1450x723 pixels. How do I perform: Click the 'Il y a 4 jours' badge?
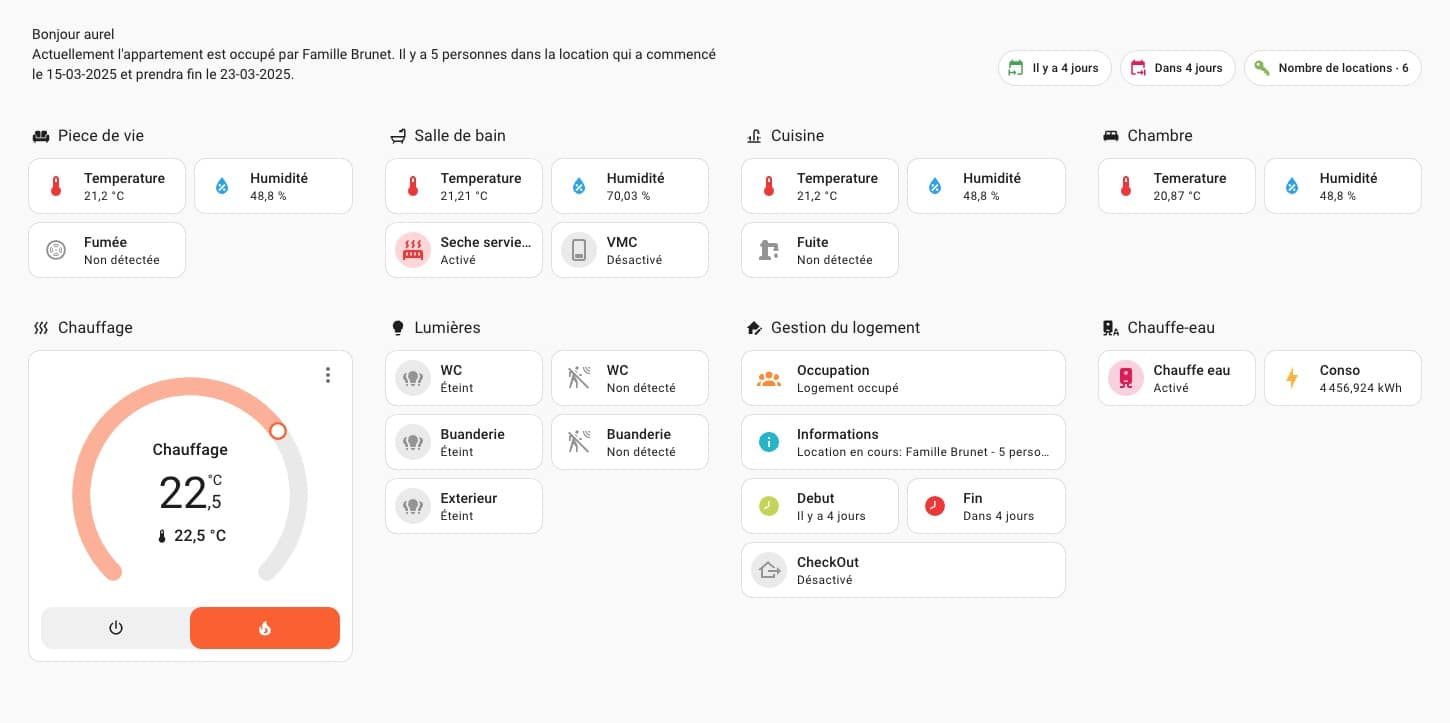(1054, 68)
